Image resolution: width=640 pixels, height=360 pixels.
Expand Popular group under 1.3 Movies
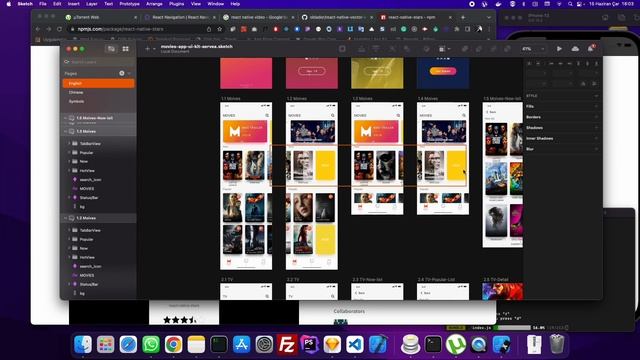tap(69, 153)
